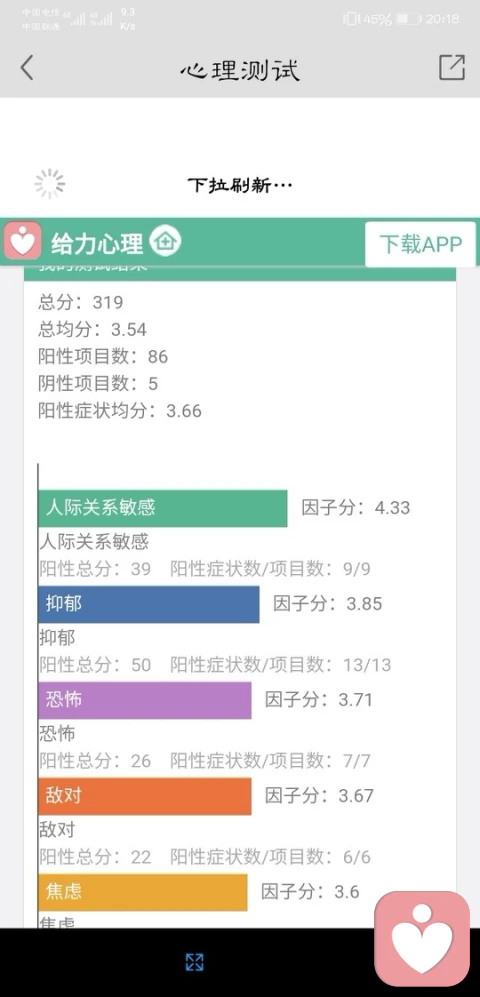Open the green home icon
The image size is (480, 997).
click(165, 241)
